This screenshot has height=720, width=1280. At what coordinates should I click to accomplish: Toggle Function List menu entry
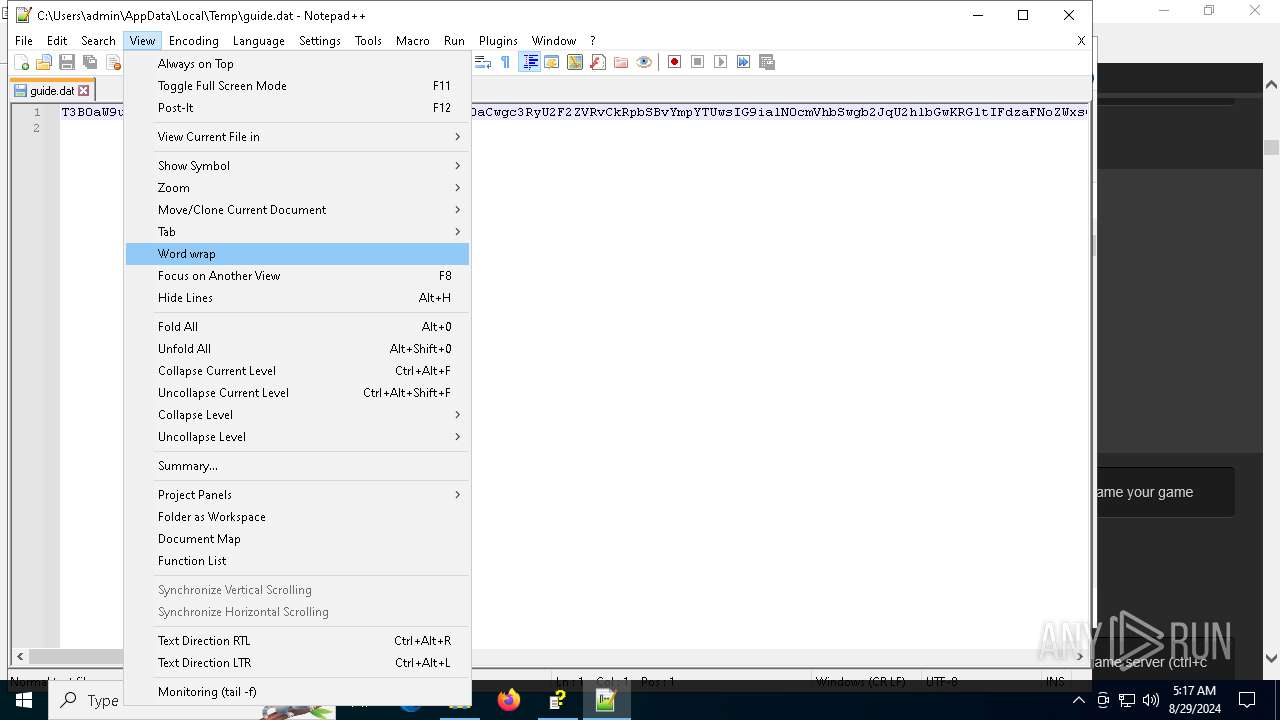(297, 561)
